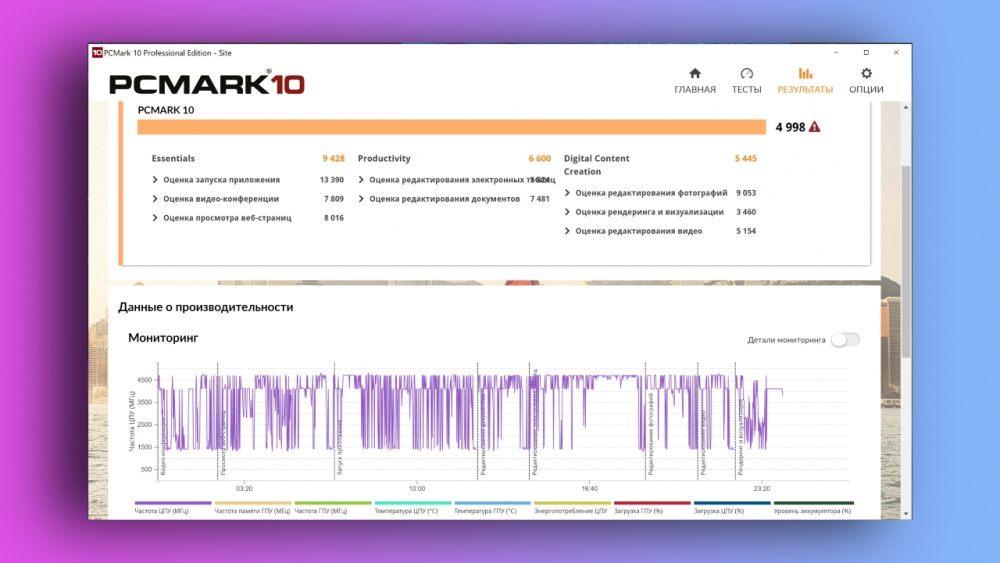Screen dimensions: 1000x563
Task: Click the score 5 154
Action: 746,231
